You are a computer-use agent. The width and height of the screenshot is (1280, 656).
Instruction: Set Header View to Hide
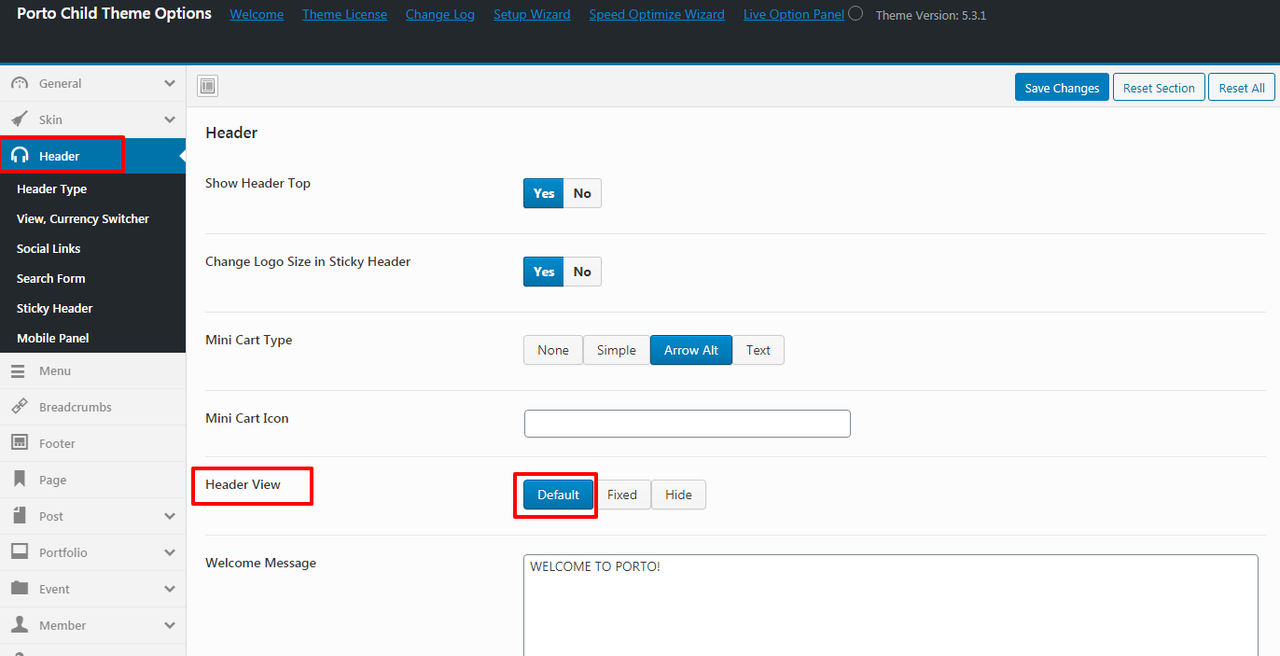678,494
